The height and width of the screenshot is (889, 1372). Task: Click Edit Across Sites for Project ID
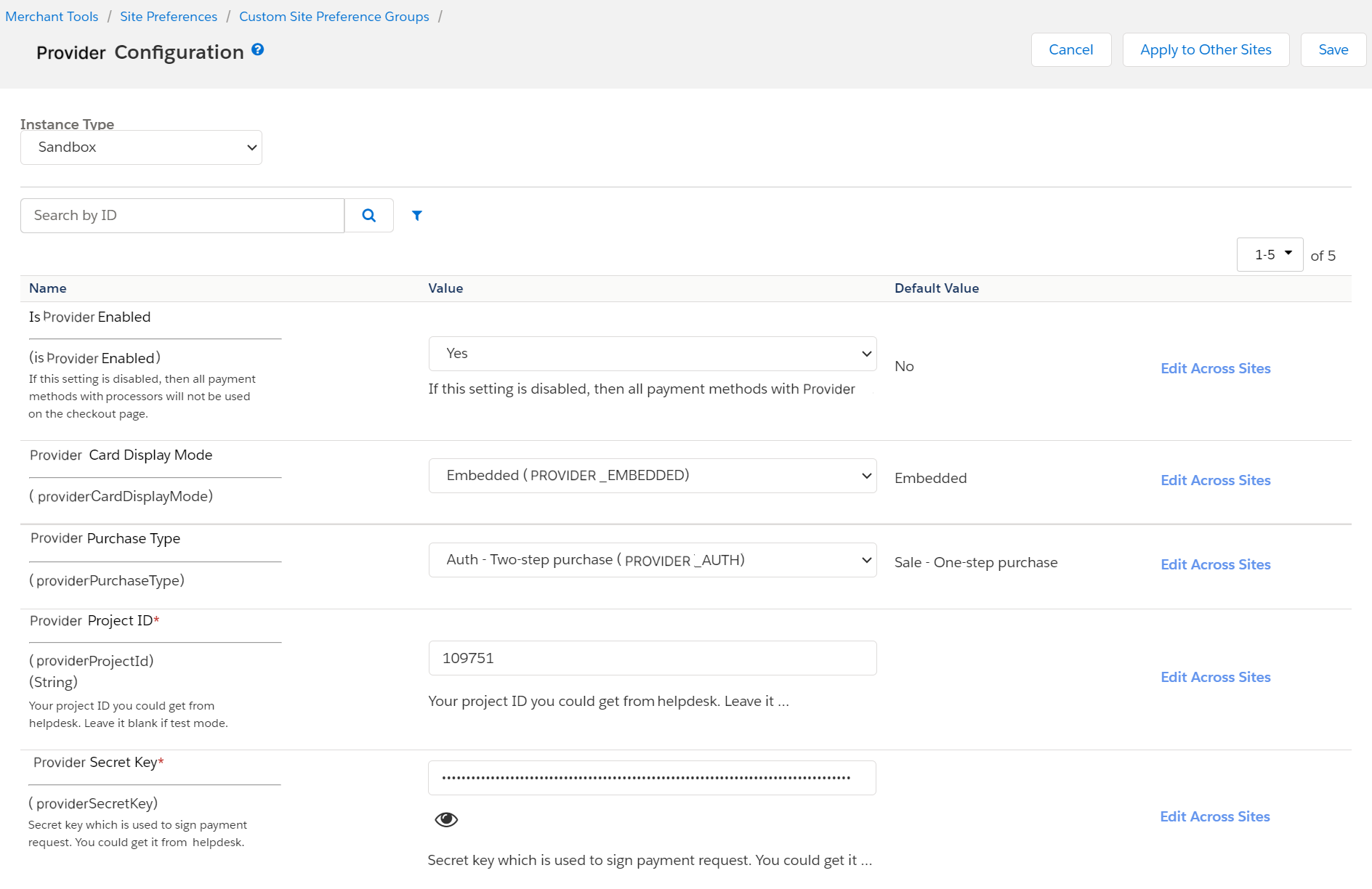(x=1215, y=677)
